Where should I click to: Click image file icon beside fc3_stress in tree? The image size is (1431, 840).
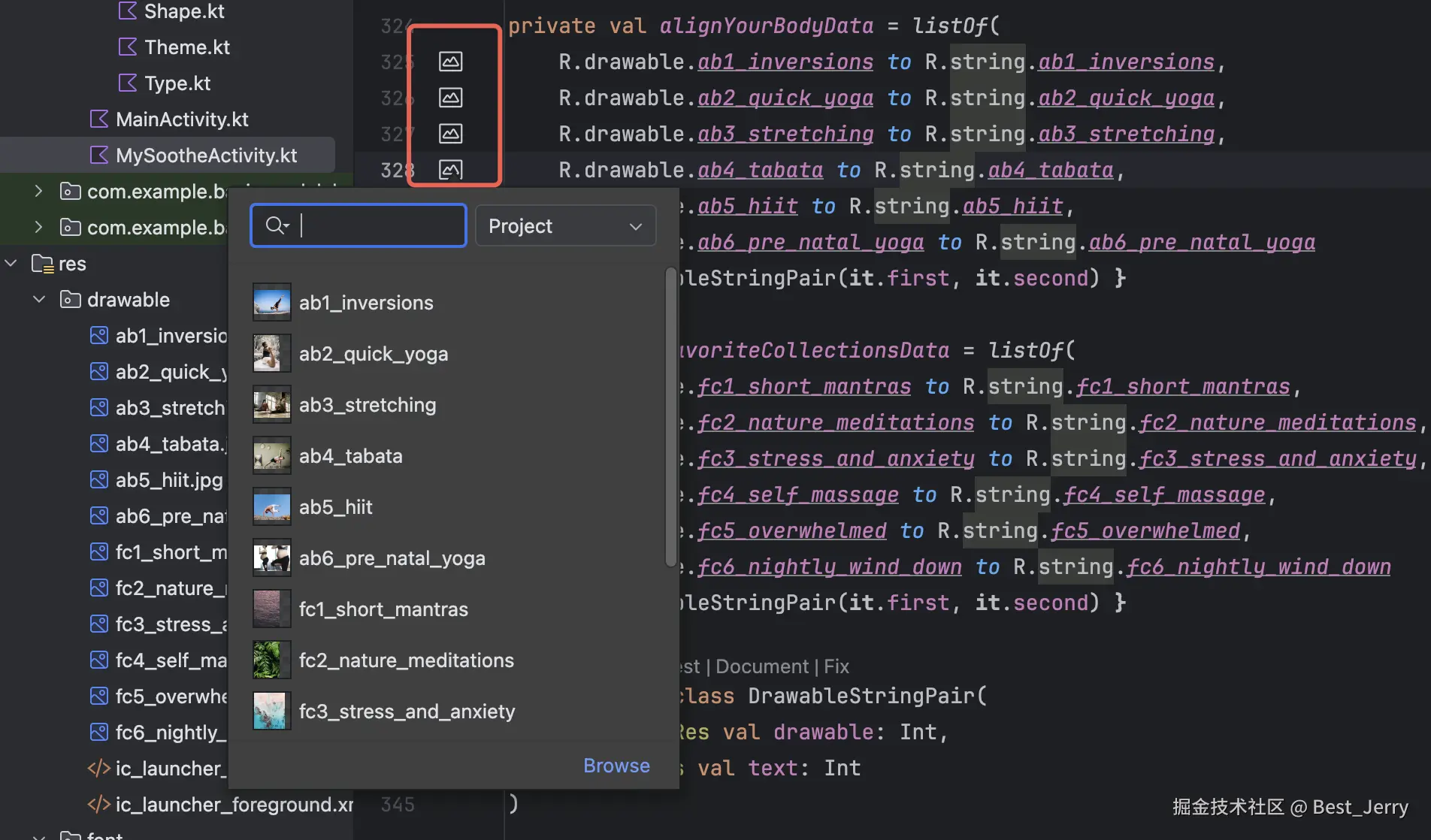click(x=99, y=624)
